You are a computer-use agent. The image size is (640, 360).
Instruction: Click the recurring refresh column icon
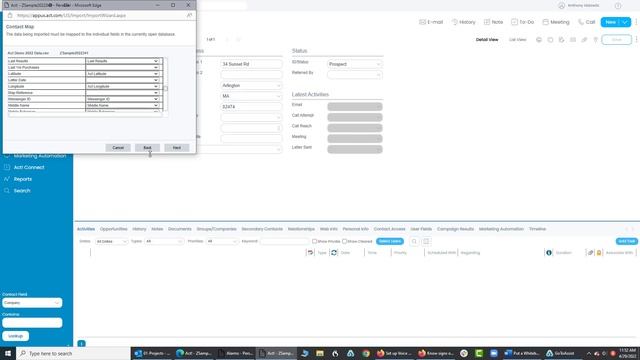point(334,253)
